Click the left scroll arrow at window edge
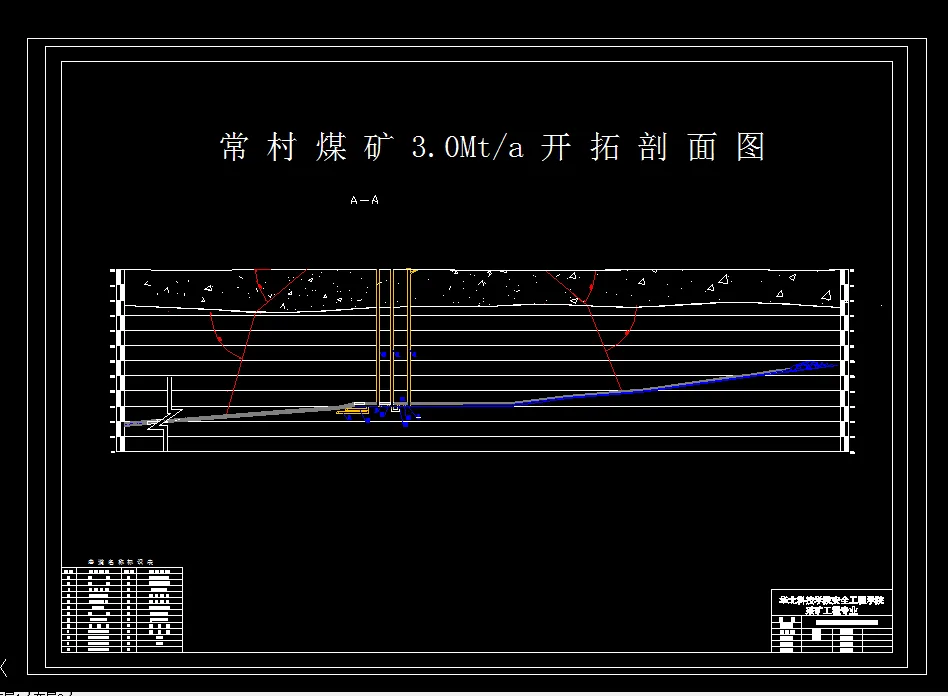This screenshot has height=696, width=948. coord(4,668)
